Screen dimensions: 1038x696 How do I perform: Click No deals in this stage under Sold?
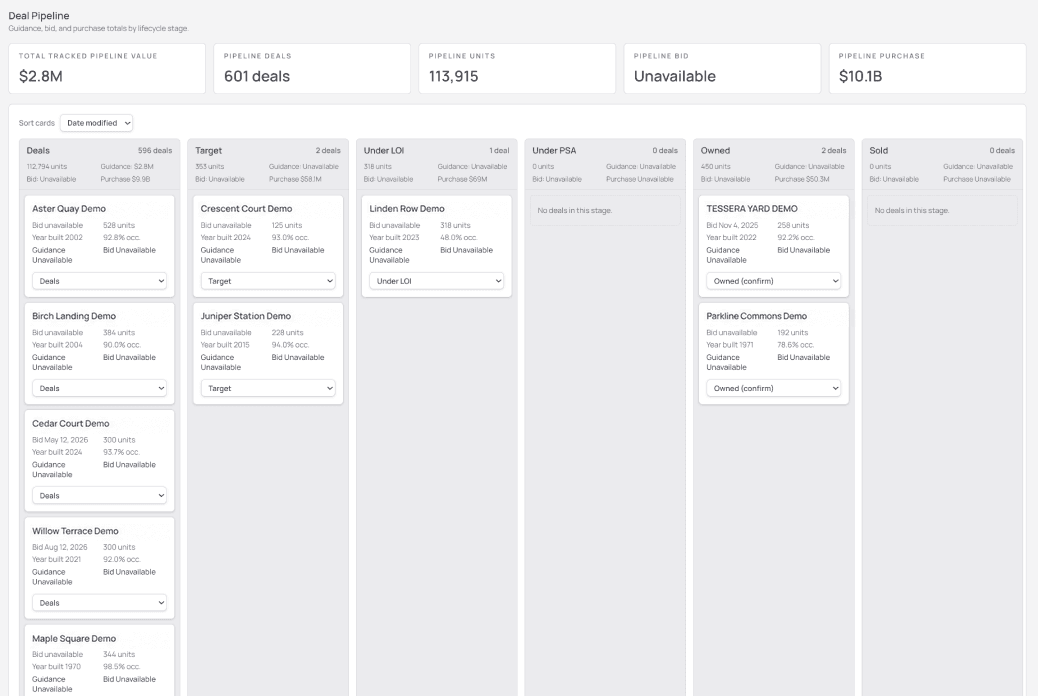point(912,210)
